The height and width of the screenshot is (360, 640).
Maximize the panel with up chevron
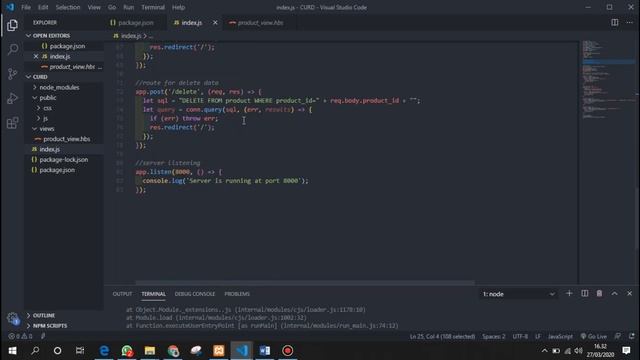tap(614, 293)
